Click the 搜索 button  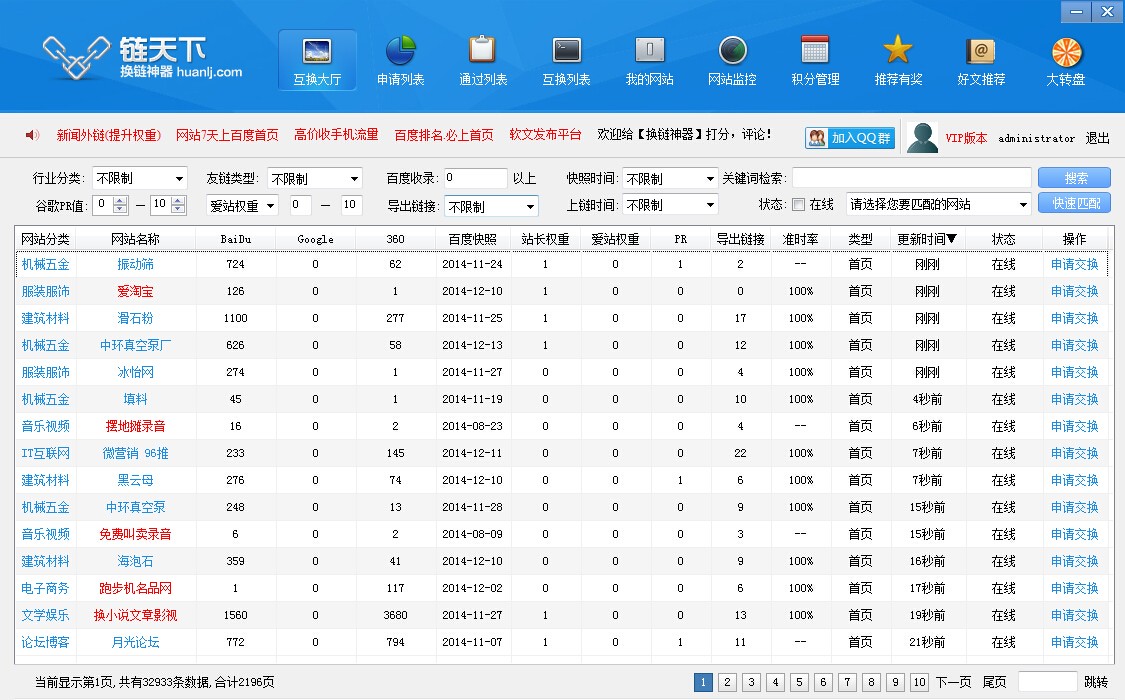[1075, 178]
